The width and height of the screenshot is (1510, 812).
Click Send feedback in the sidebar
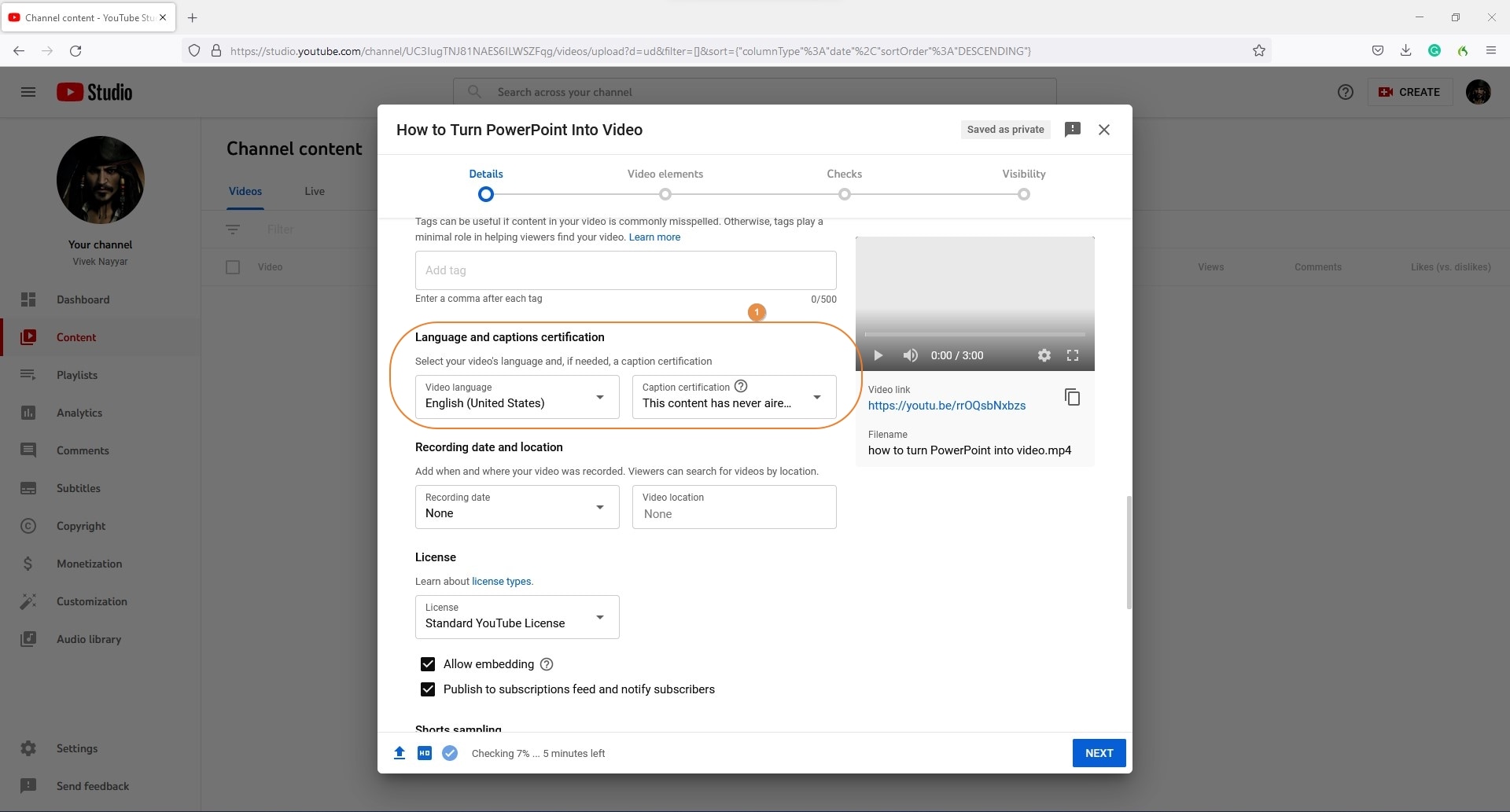pyautogui.click(x=101, y=786)
